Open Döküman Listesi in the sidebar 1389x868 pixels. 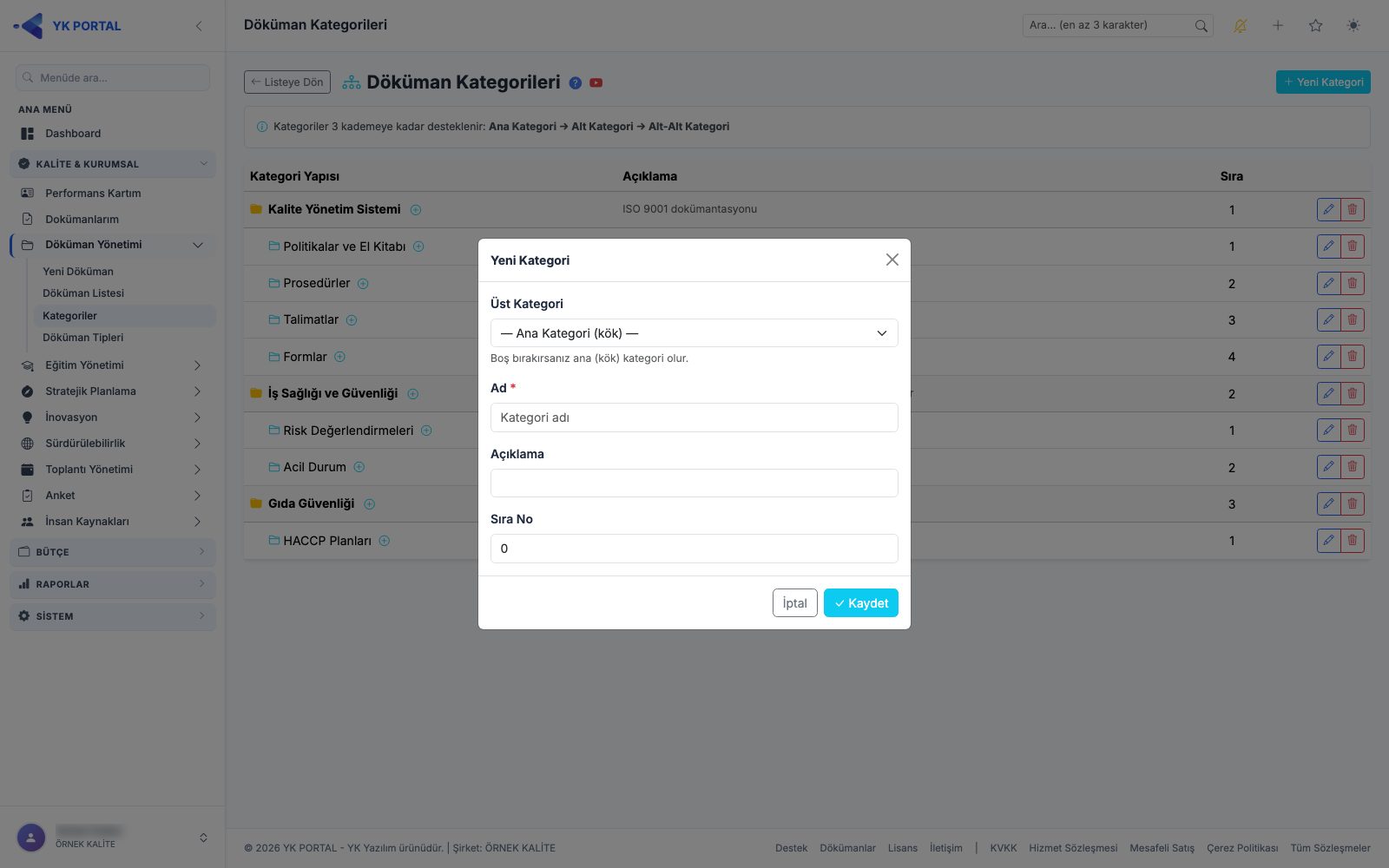tap(83, 293)
